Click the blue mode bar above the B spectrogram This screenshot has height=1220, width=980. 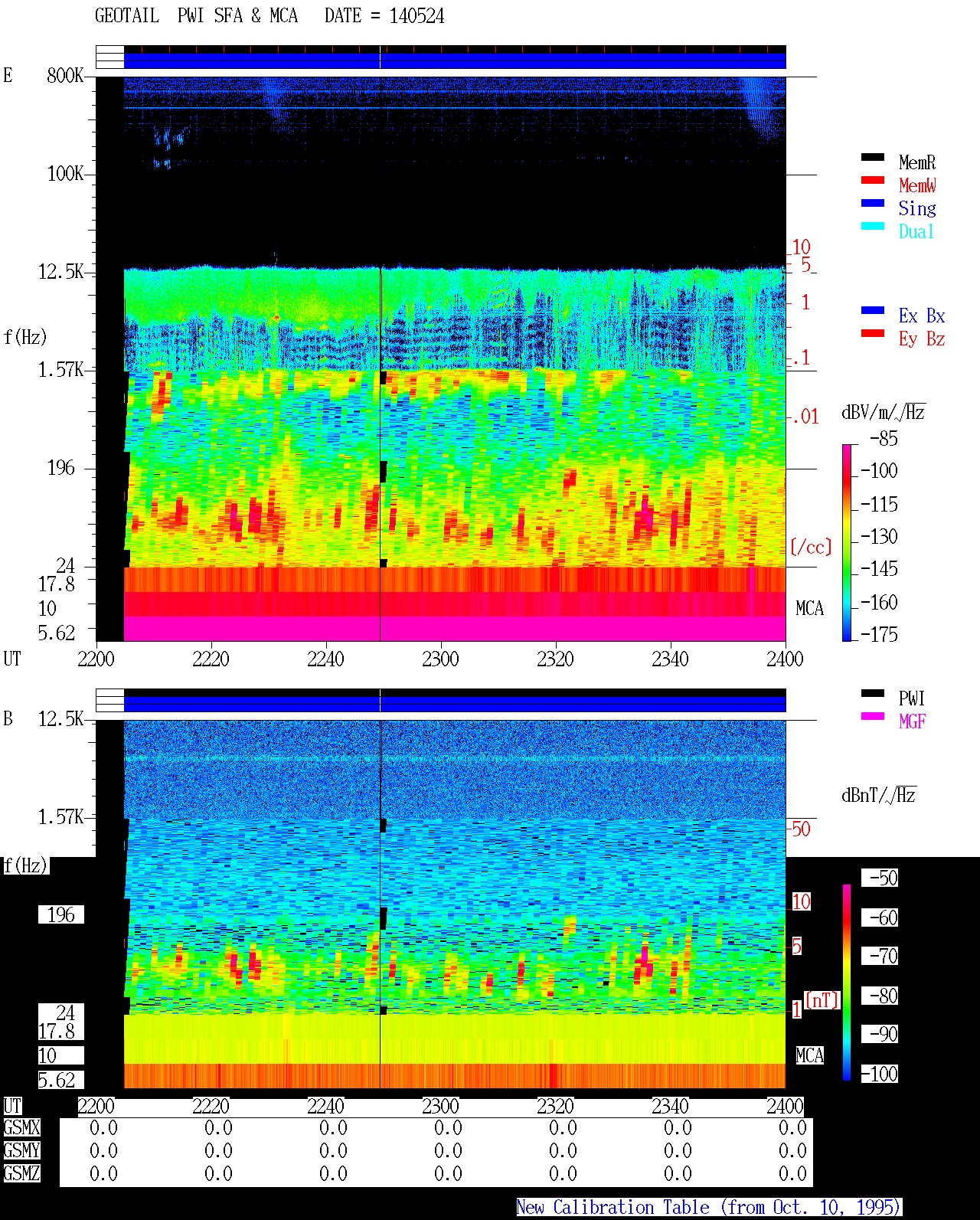455,703
